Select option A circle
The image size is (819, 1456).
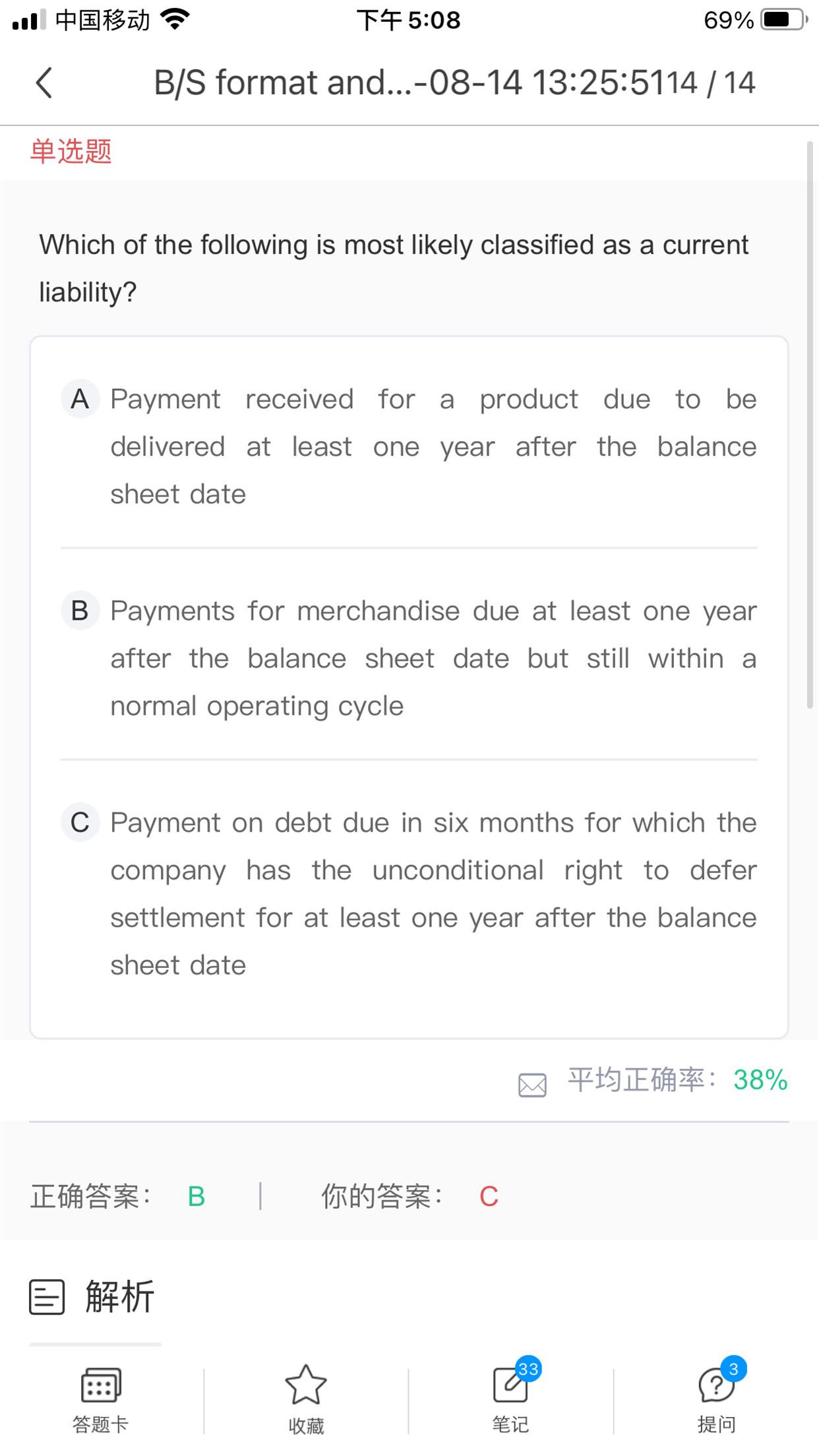tap(80, 399)
